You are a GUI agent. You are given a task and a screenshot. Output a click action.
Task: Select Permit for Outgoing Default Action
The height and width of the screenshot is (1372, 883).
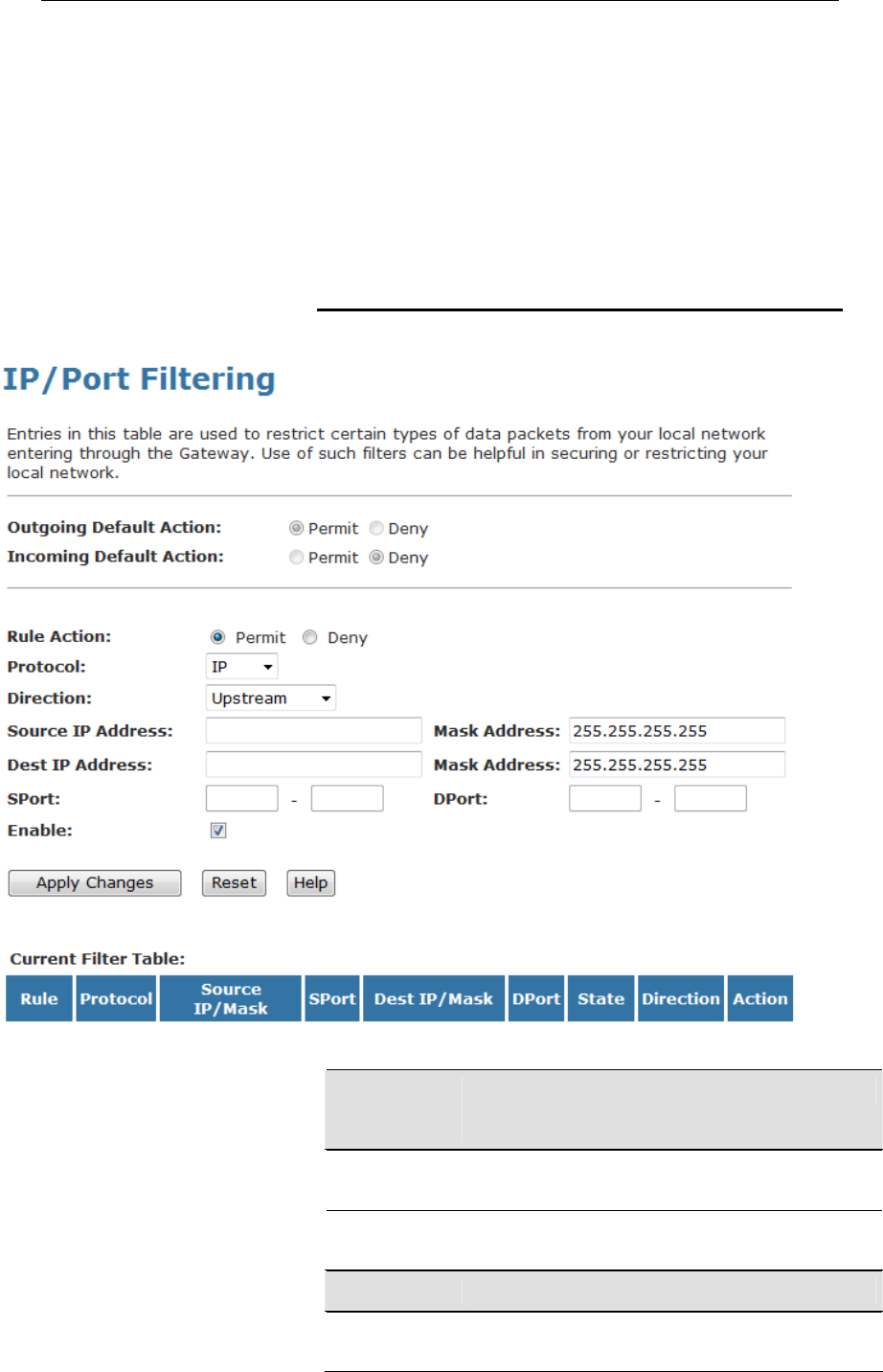297,528
